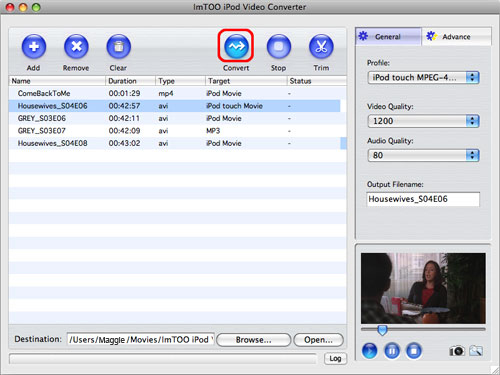This screenshot has width=500, height=375.
Task: Sort by the Duration column header
Action: click(130, 81)
